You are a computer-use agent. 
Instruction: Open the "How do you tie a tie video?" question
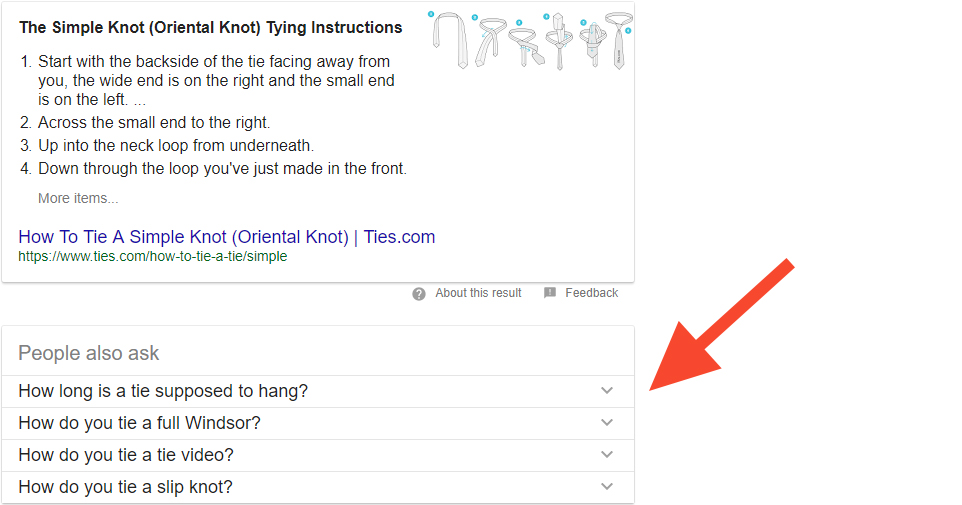(318, 455)
